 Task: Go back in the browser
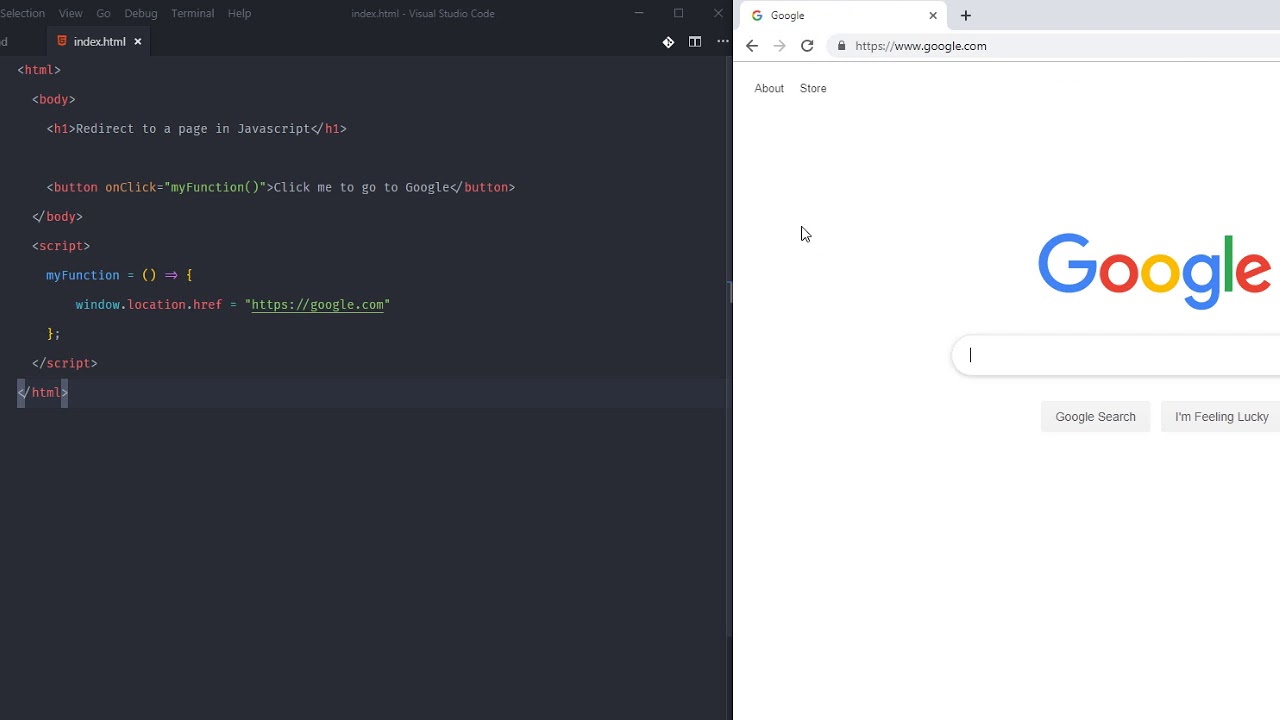(x=752, y=46)
